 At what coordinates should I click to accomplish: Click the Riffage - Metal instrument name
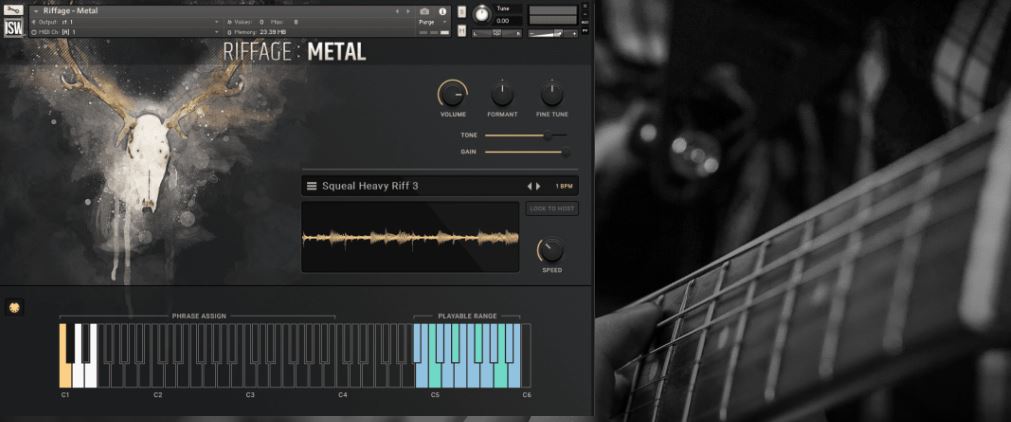click(x=71, y=11)
